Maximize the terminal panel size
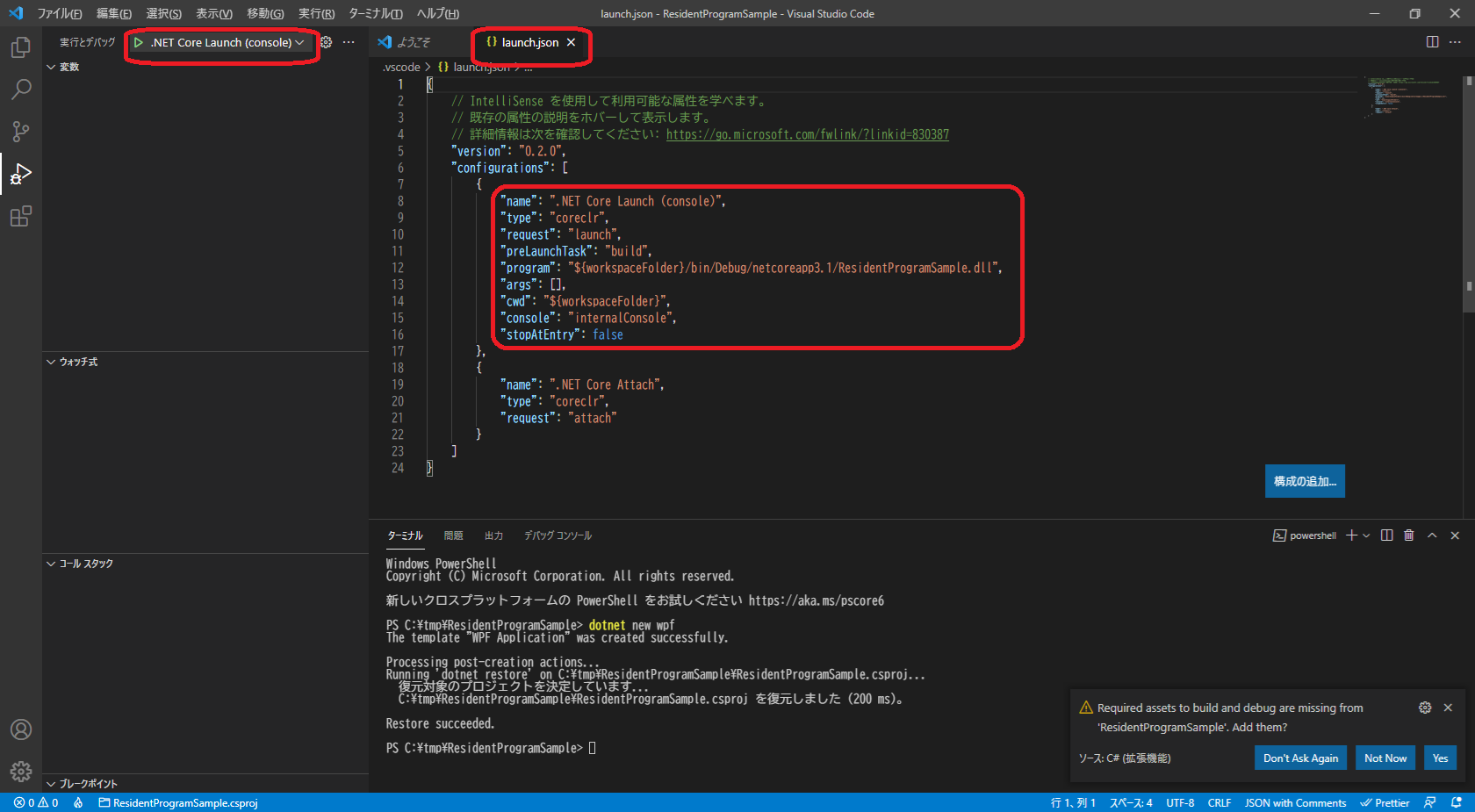 click(x=1432, y=535)
